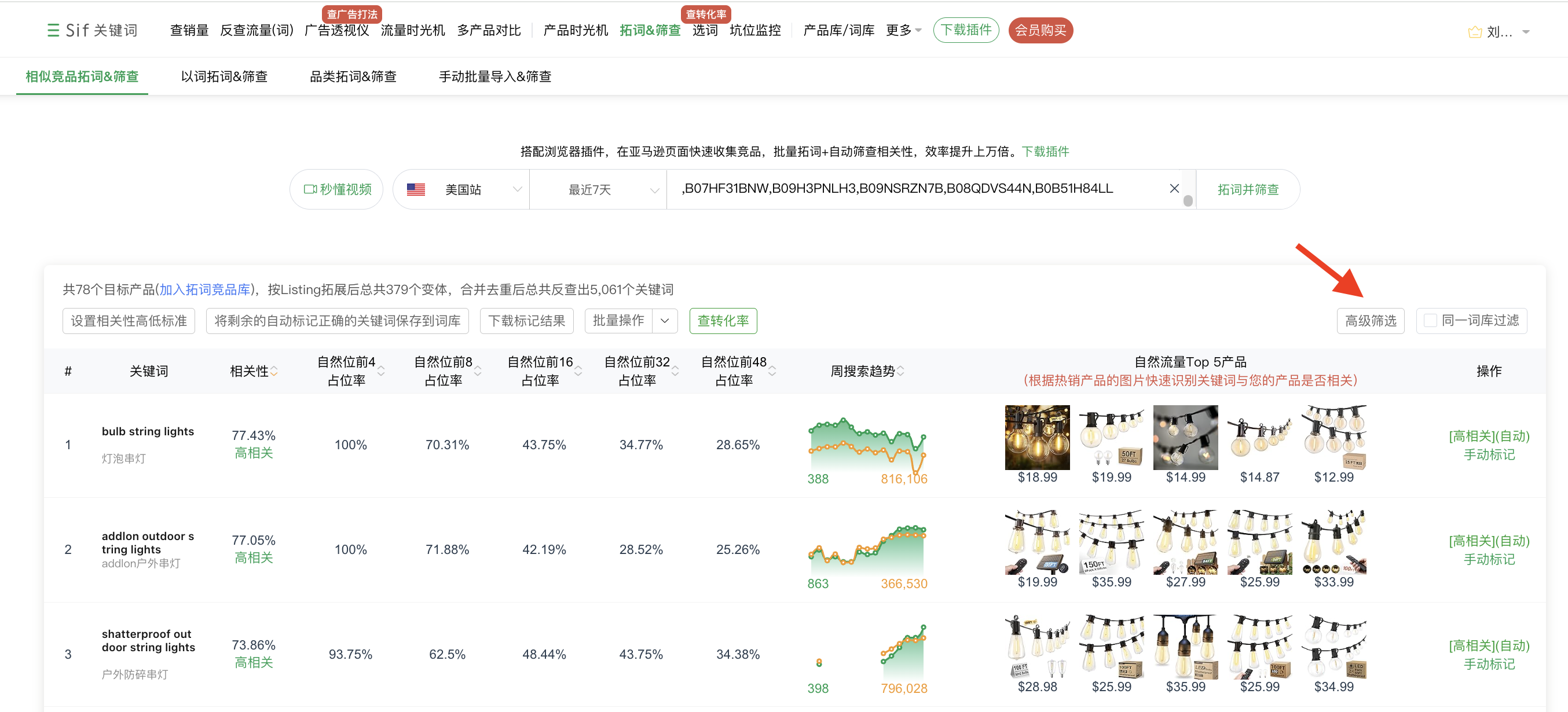Click the US flag site icon
1568x712 pixels.
pyautogui.click(x=416, y=189)
